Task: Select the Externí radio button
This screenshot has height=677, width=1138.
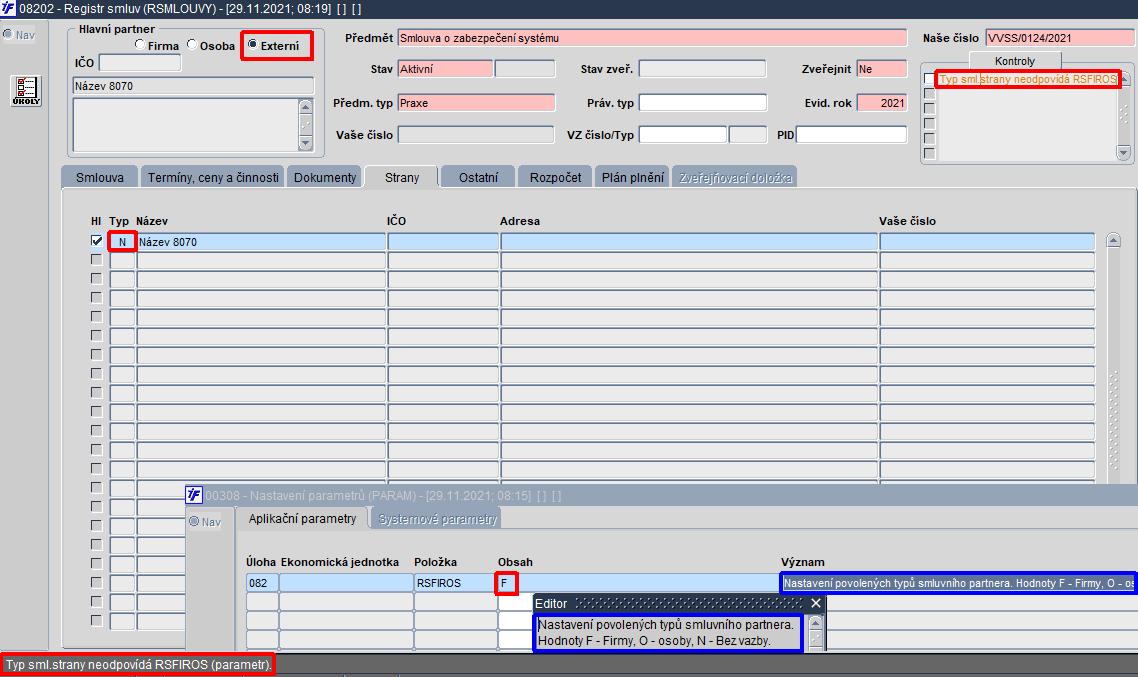Action: pos(253,45)
